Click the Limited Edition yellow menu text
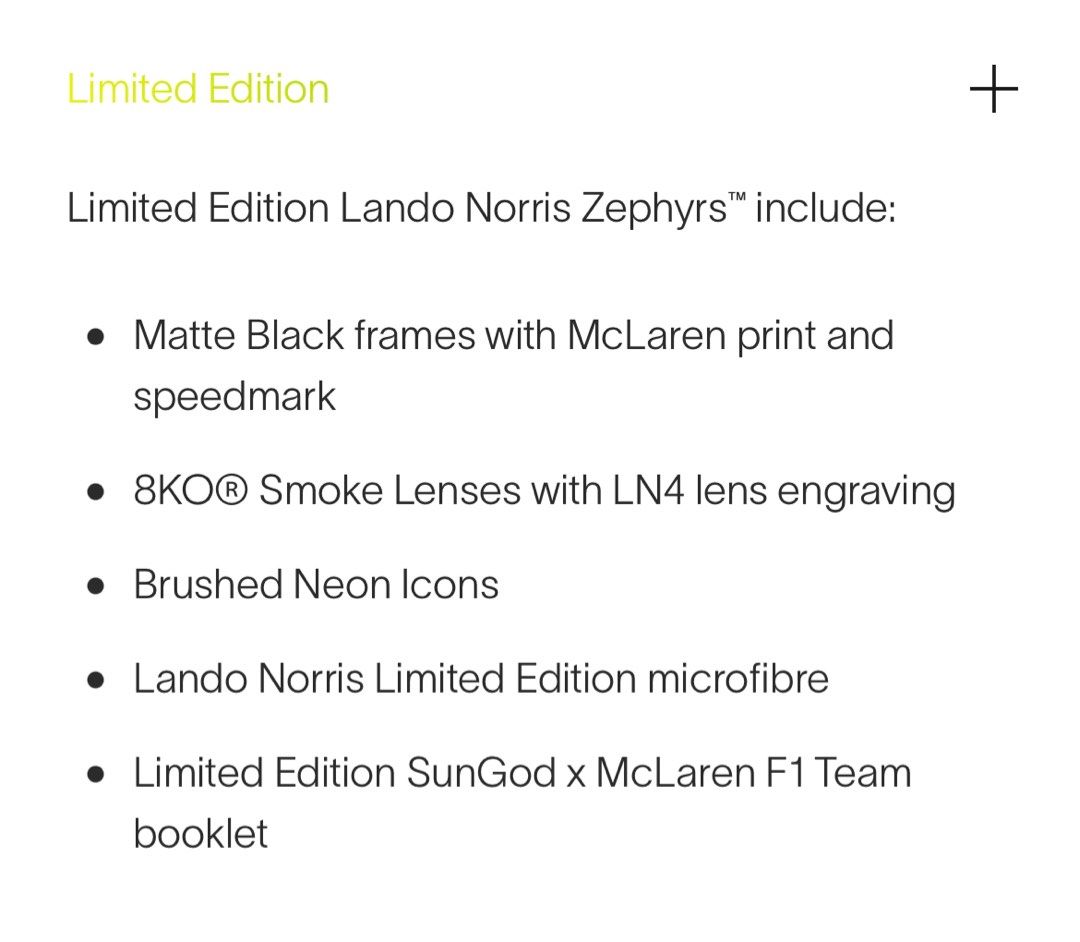Viewport: 1080px width, 942px height. click(x=197, y=89)
